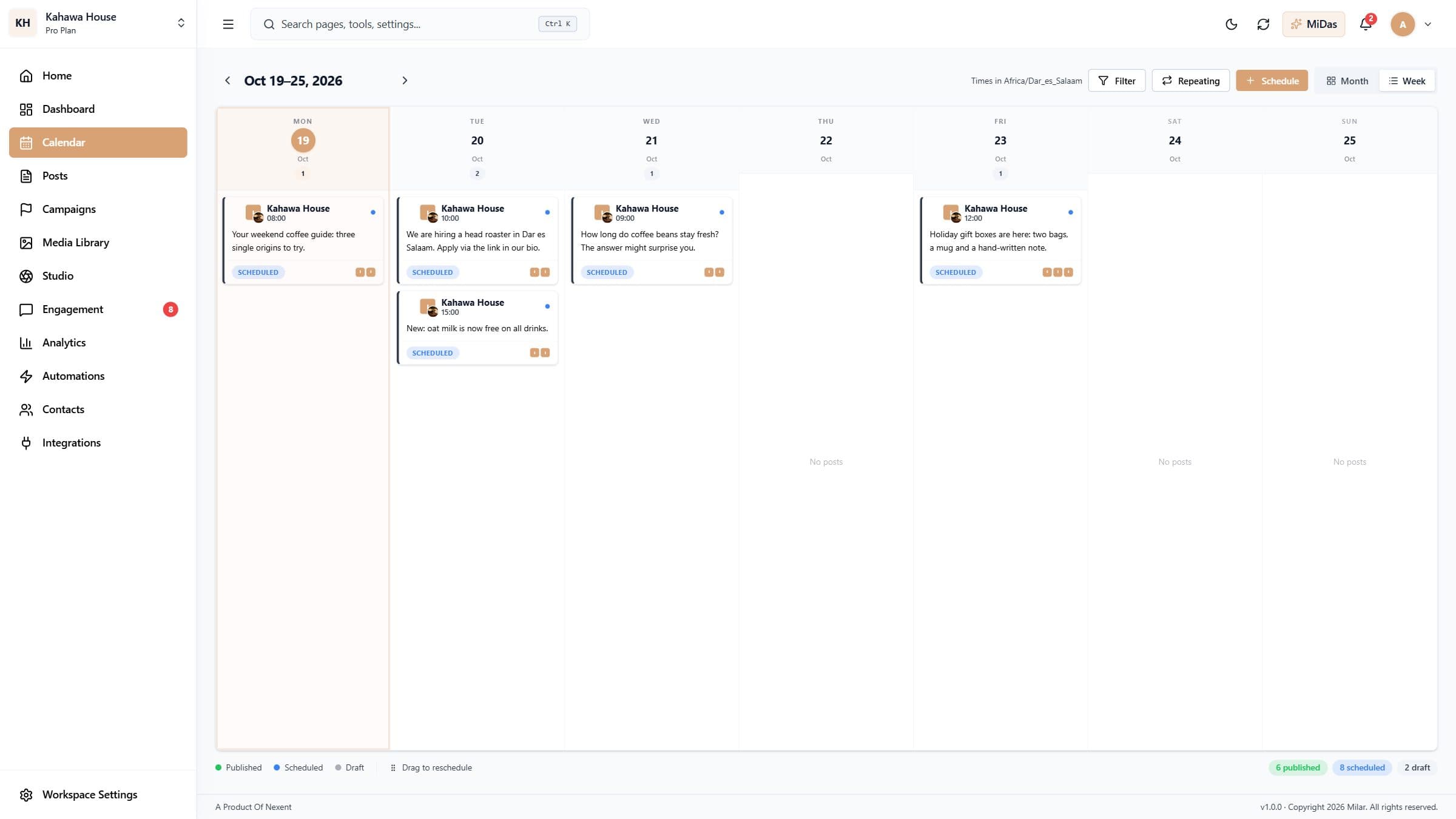Focus the search pages field
Image resolution: width=1456 pixels, height=819 pixels.
[419, 24]
